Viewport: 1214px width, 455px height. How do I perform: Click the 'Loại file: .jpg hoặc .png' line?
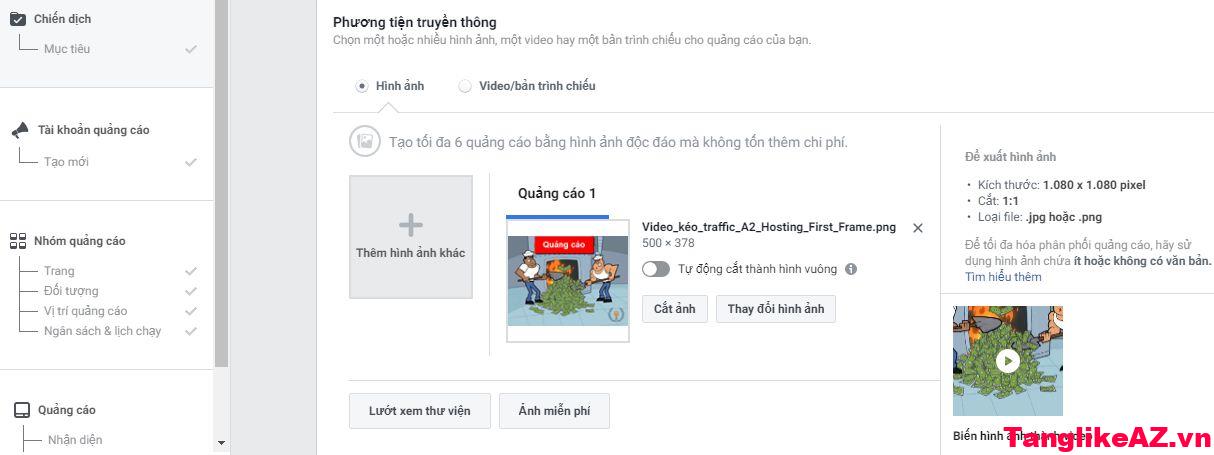pos(1038,217)
